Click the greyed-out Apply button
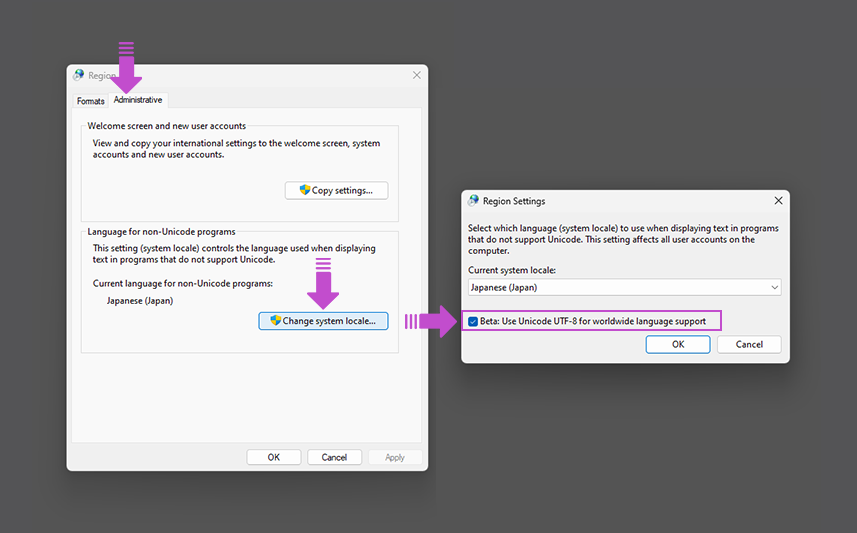The width and height of the screenshot is (857, 533). point(395,457)
